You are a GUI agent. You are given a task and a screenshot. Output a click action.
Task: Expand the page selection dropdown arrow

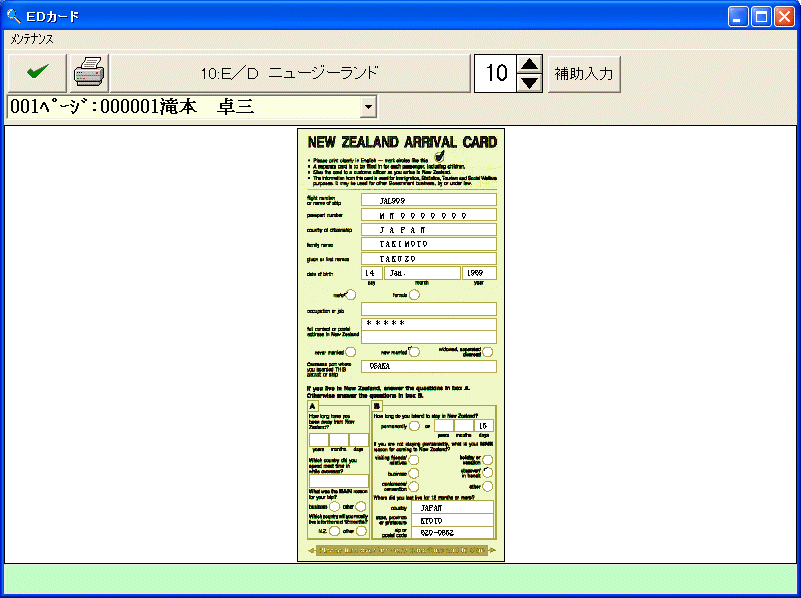point(368,106)
